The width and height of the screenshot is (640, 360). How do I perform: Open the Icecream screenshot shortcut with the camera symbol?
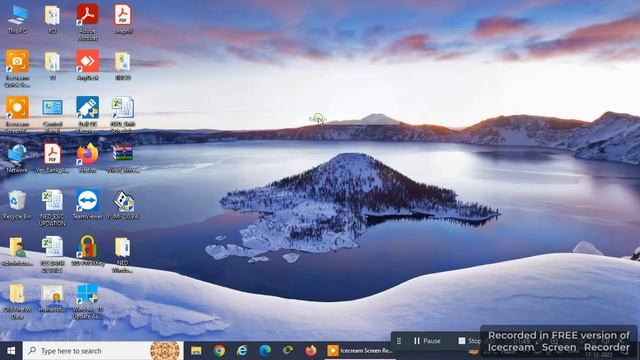[x=17, y=68]
